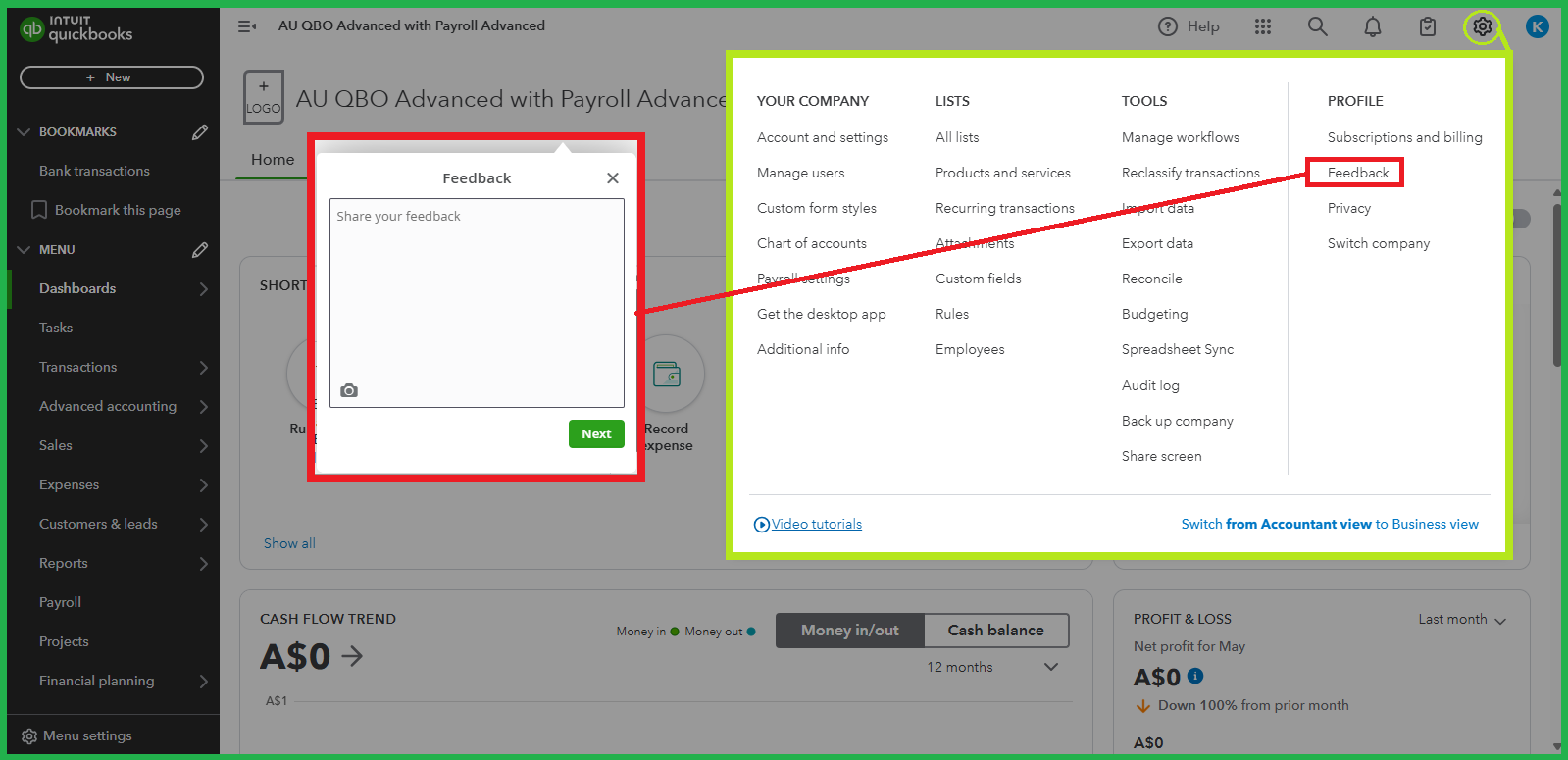Click the Profit & Loss info icon
The height and width of the screenshot is (760, 1568).
click(x=1195, y=676)
